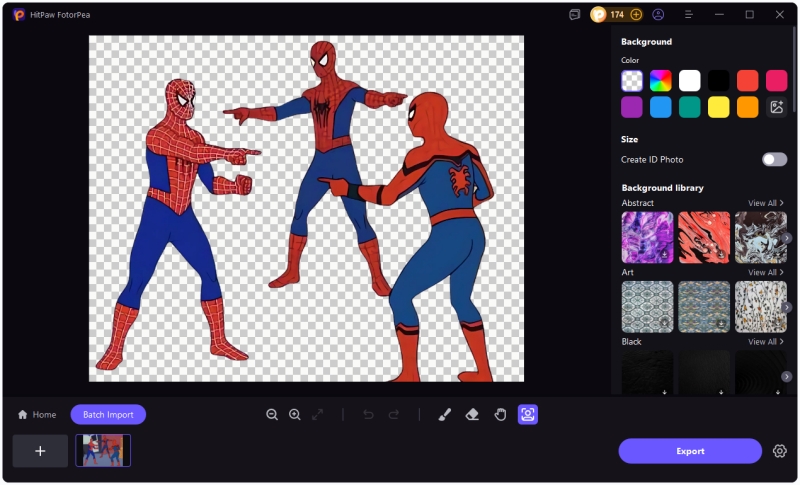Select the purple background color swatch
800x485 pixels.
(632, 107)
